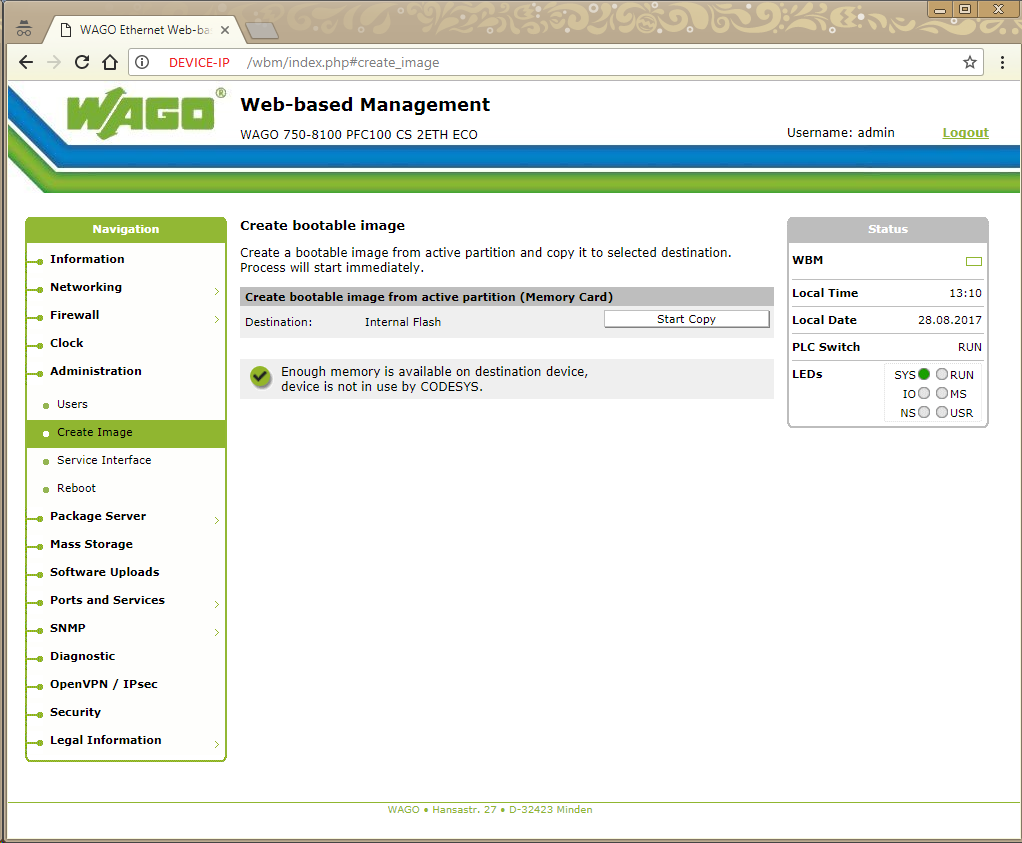The height and width of the screenshot is (843, 1022).
Task: Open Mass Storage in navigation
Action: click(91, 544)
